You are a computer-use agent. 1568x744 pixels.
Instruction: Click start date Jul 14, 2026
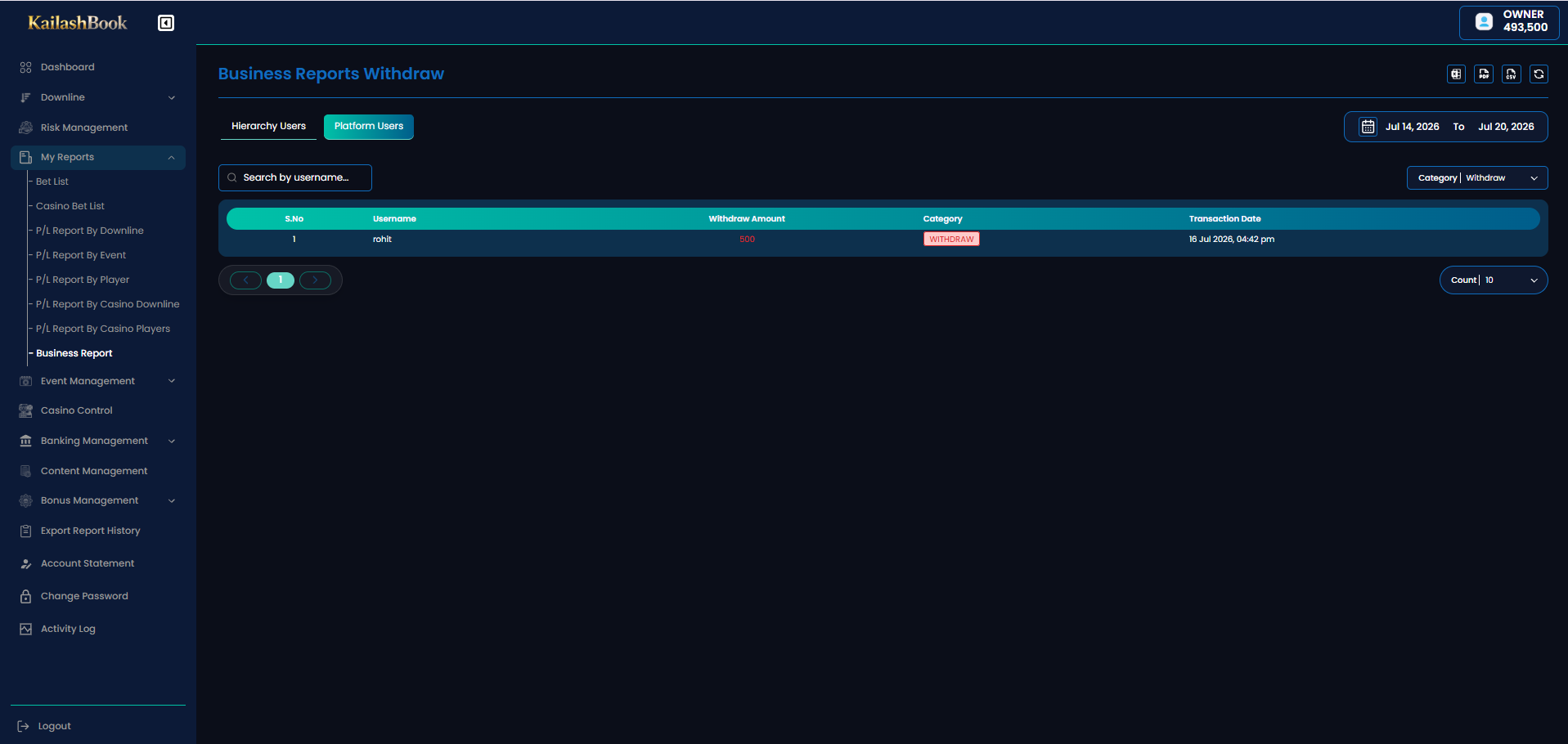1412,127
